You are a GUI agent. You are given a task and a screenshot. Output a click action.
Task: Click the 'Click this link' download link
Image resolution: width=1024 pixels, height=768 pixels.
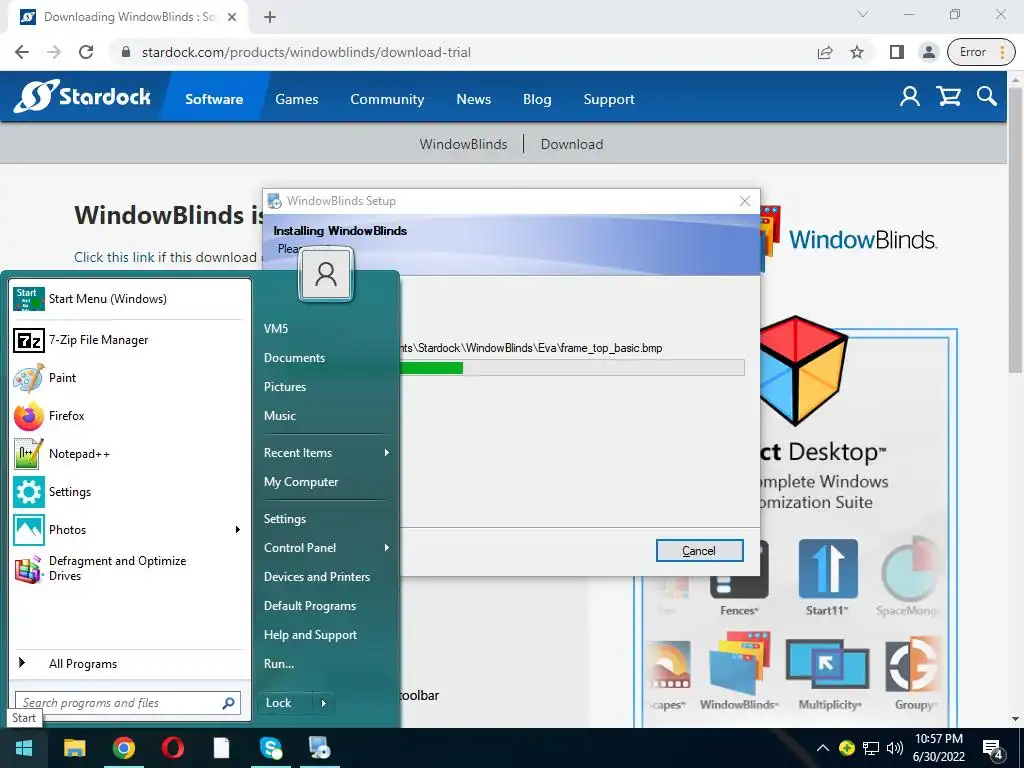click(x=114, y=257)
